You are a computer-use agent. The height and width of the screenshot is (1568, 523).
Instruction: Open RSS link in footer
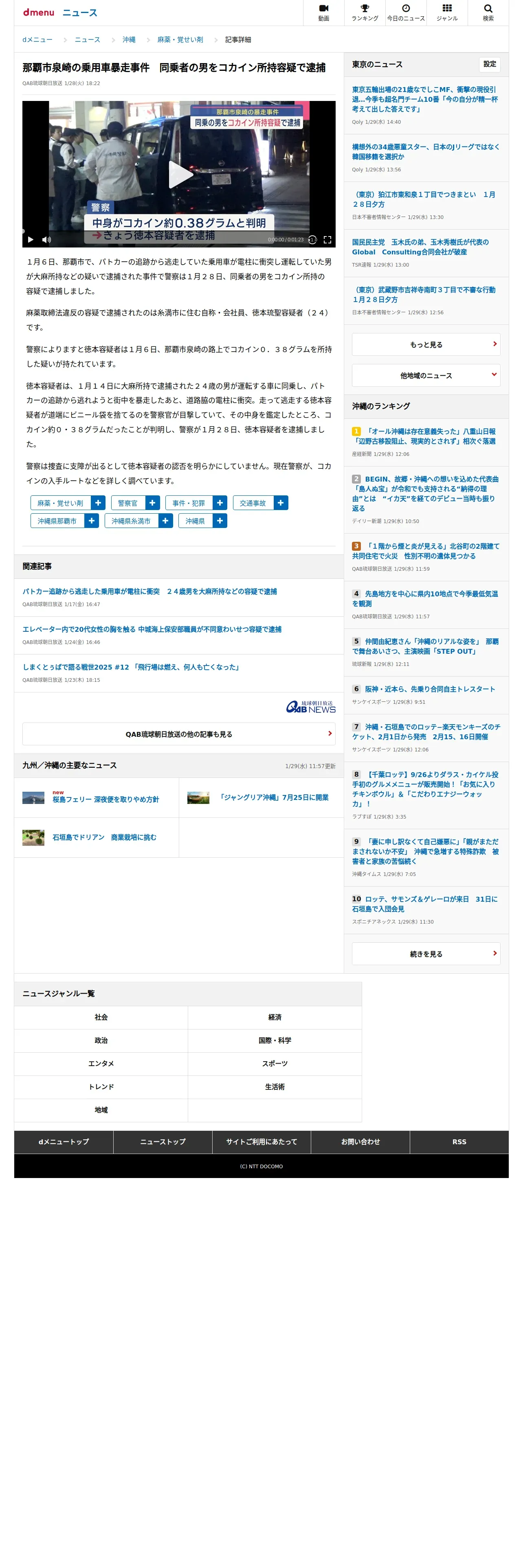pyautogui.click(x=459, y=1142)
